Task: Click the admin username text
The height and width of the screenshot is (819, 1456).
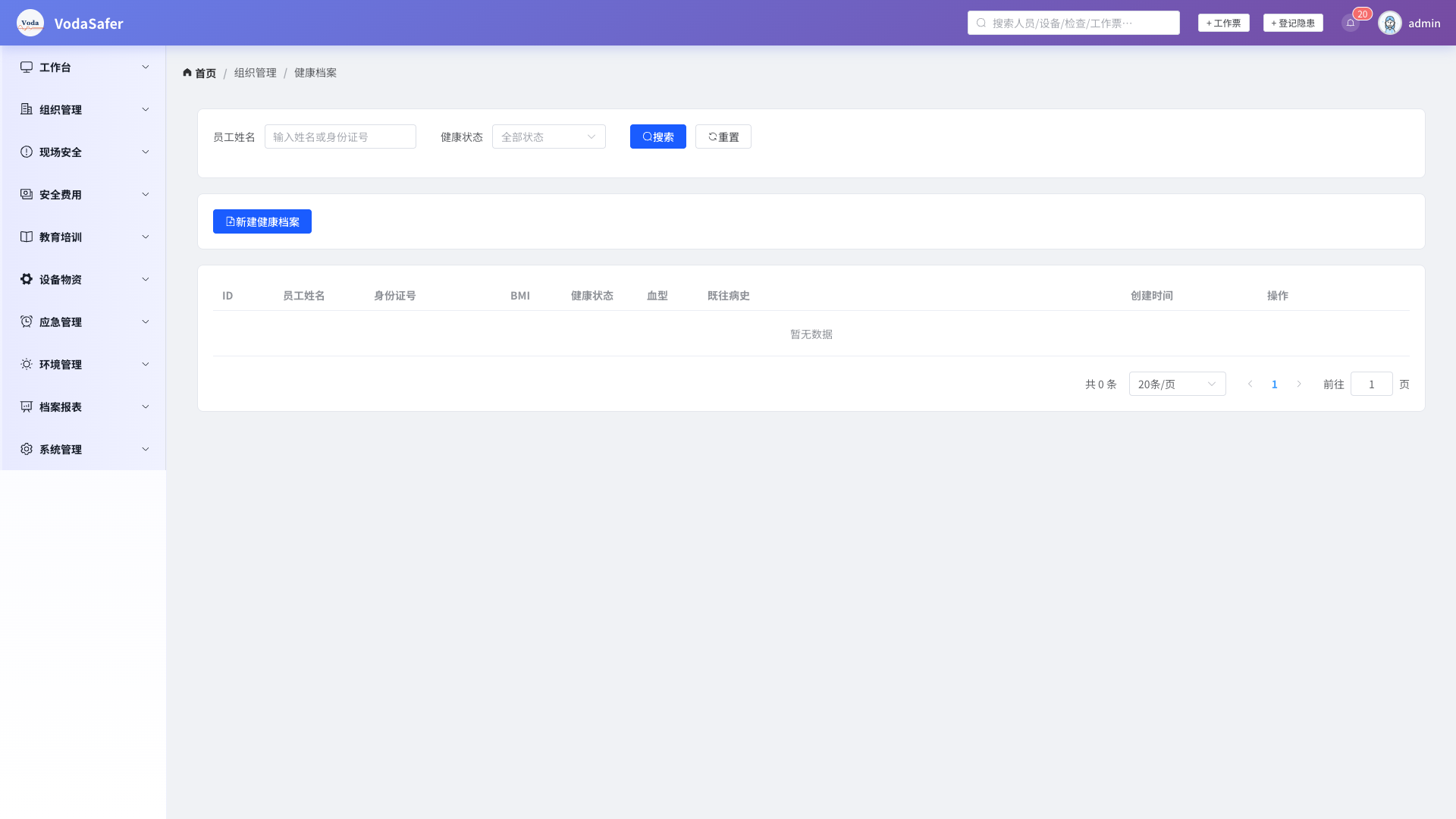Action: [1424, 23]
